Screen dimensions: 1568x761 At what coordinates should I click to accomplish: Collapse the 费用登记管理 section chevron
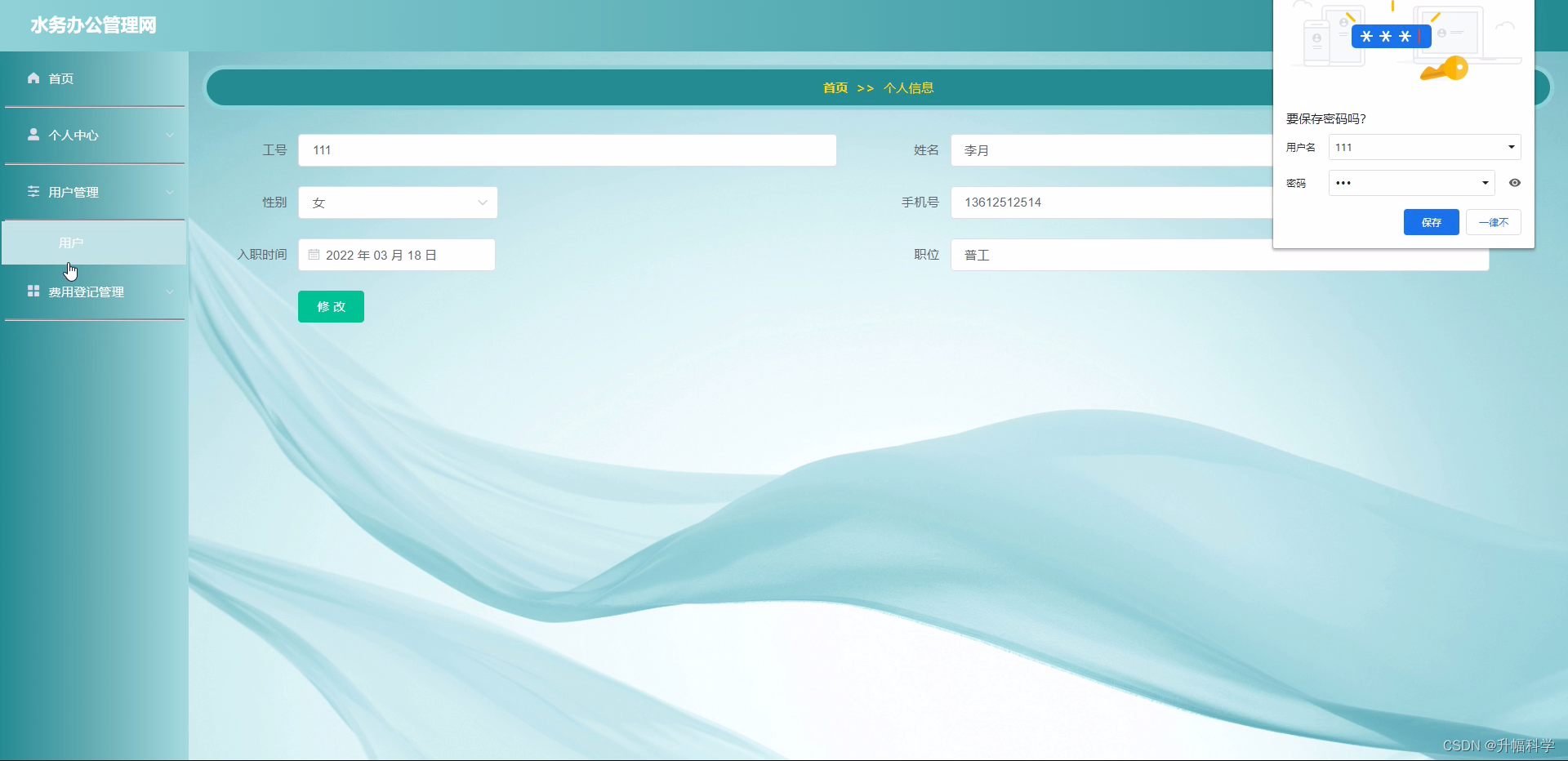coord(170,291)
